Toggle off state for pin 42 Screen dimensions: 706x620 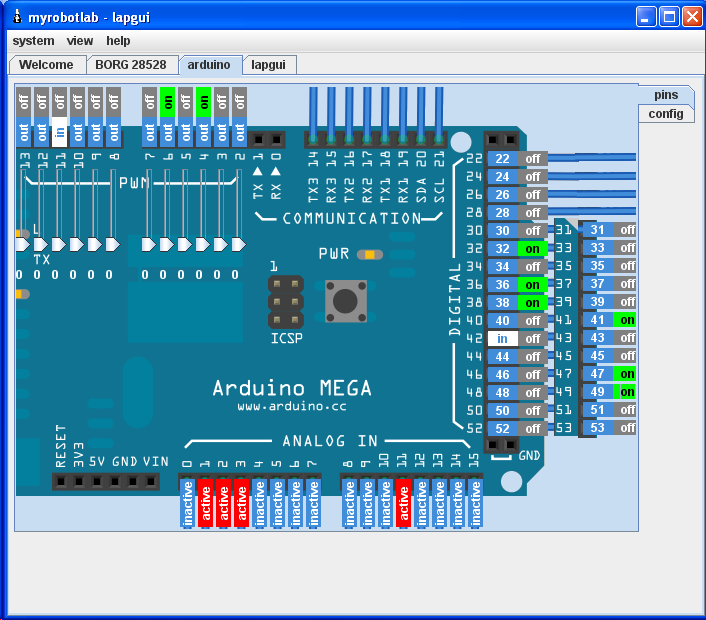(533, 339)
